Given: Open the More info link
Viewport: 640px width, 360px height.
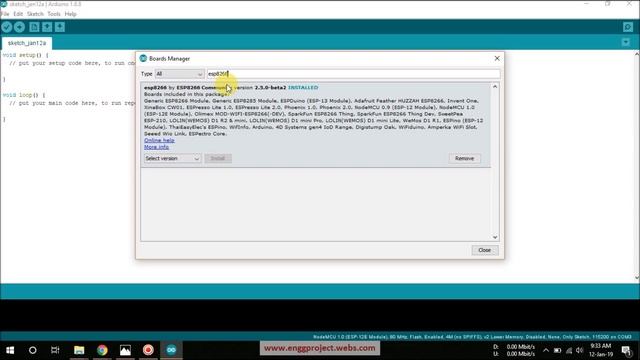Looking at the screenshot, I should 156,147.
